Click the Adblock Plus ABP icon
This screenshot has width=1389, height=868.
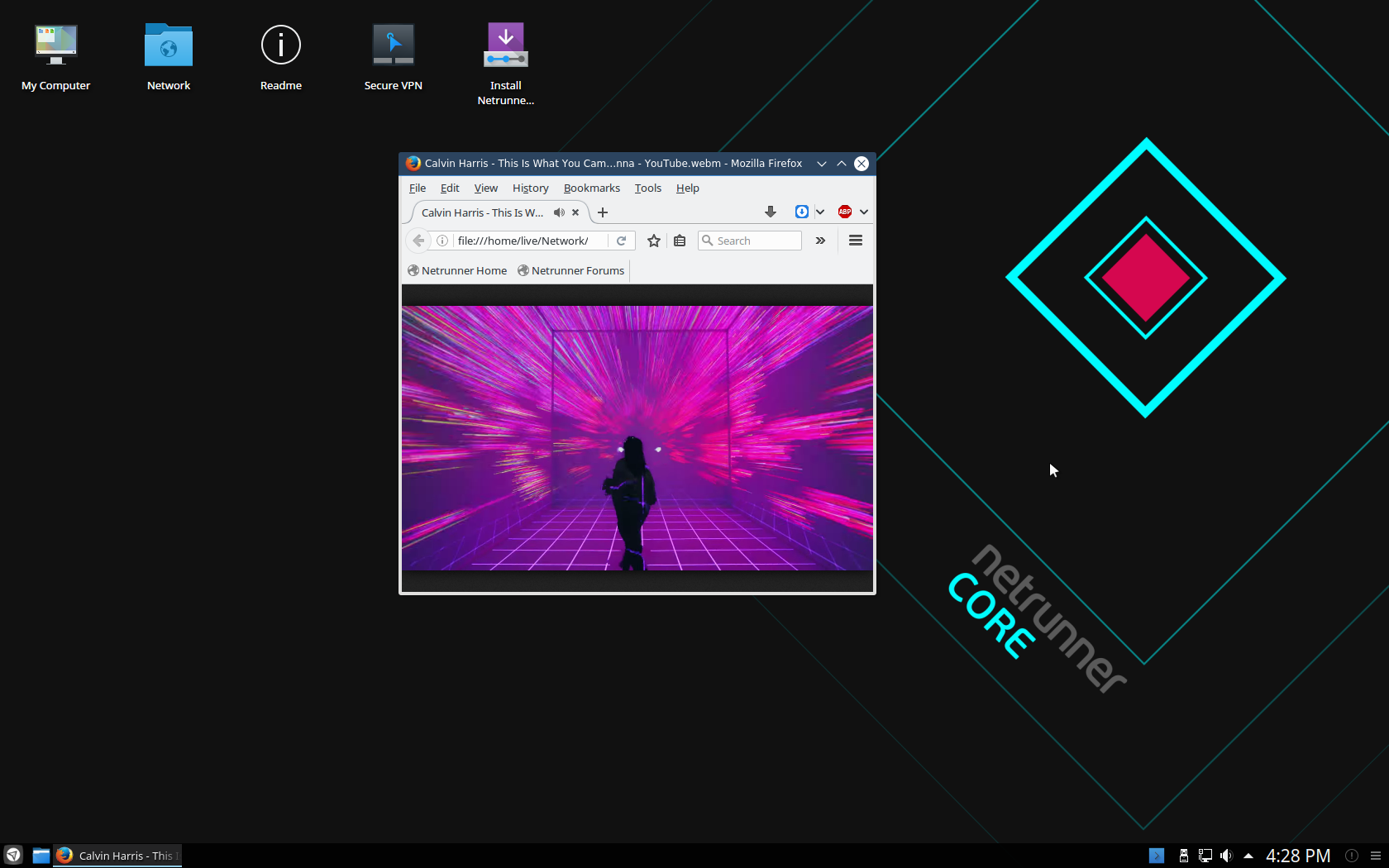(844, 212)
